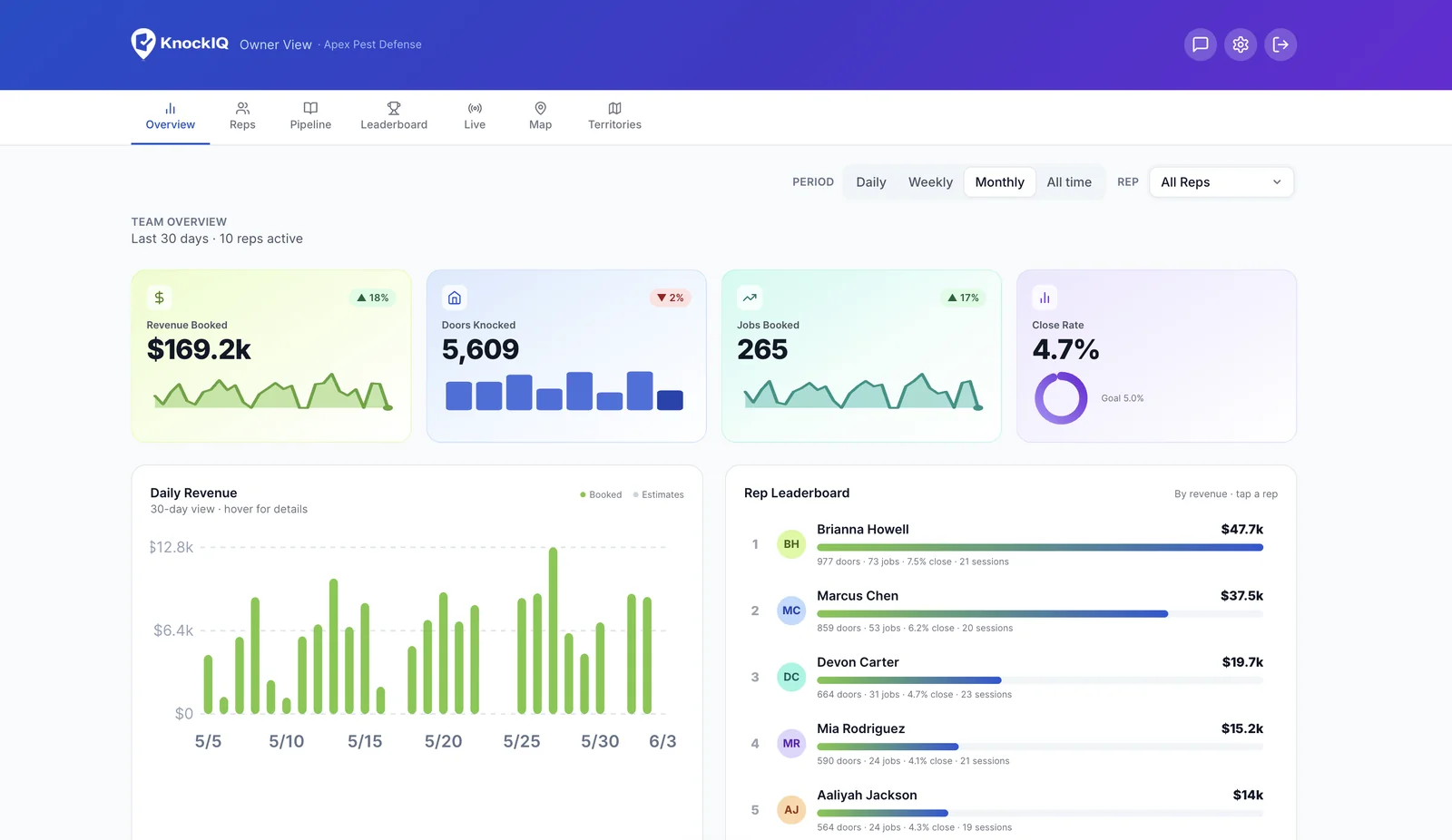Click the $19.7k revenue amount
The width and height of the screenshot is (1452, 840).
(1242, 662)
